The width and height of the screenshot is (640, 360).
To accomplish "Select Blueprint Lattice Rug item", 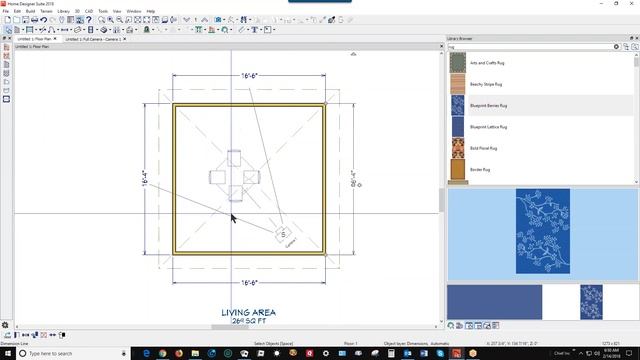I will (541, 127).
